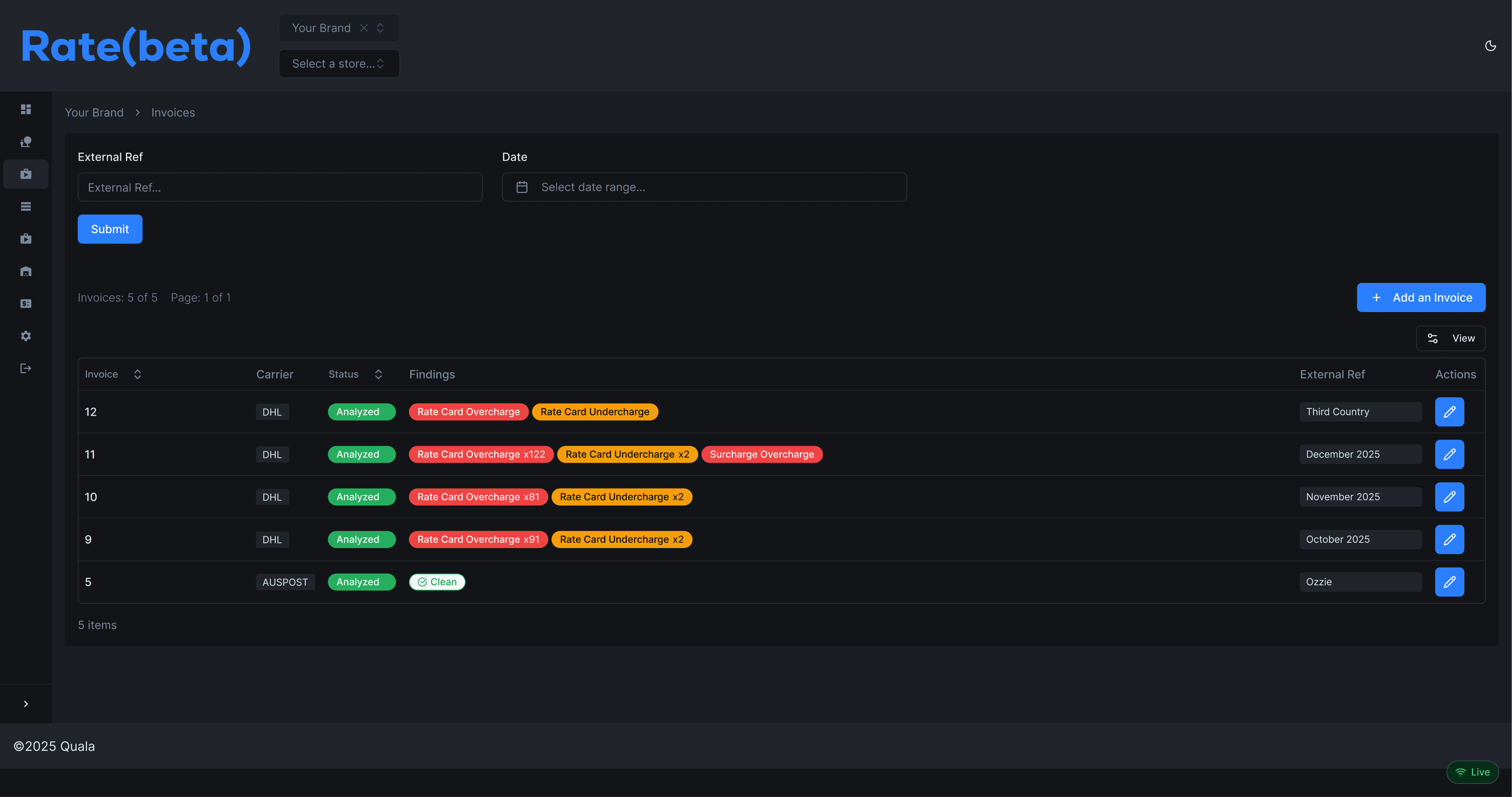Click the Rate(beta) logo
1512x797 pixels.
click(136, 47)
